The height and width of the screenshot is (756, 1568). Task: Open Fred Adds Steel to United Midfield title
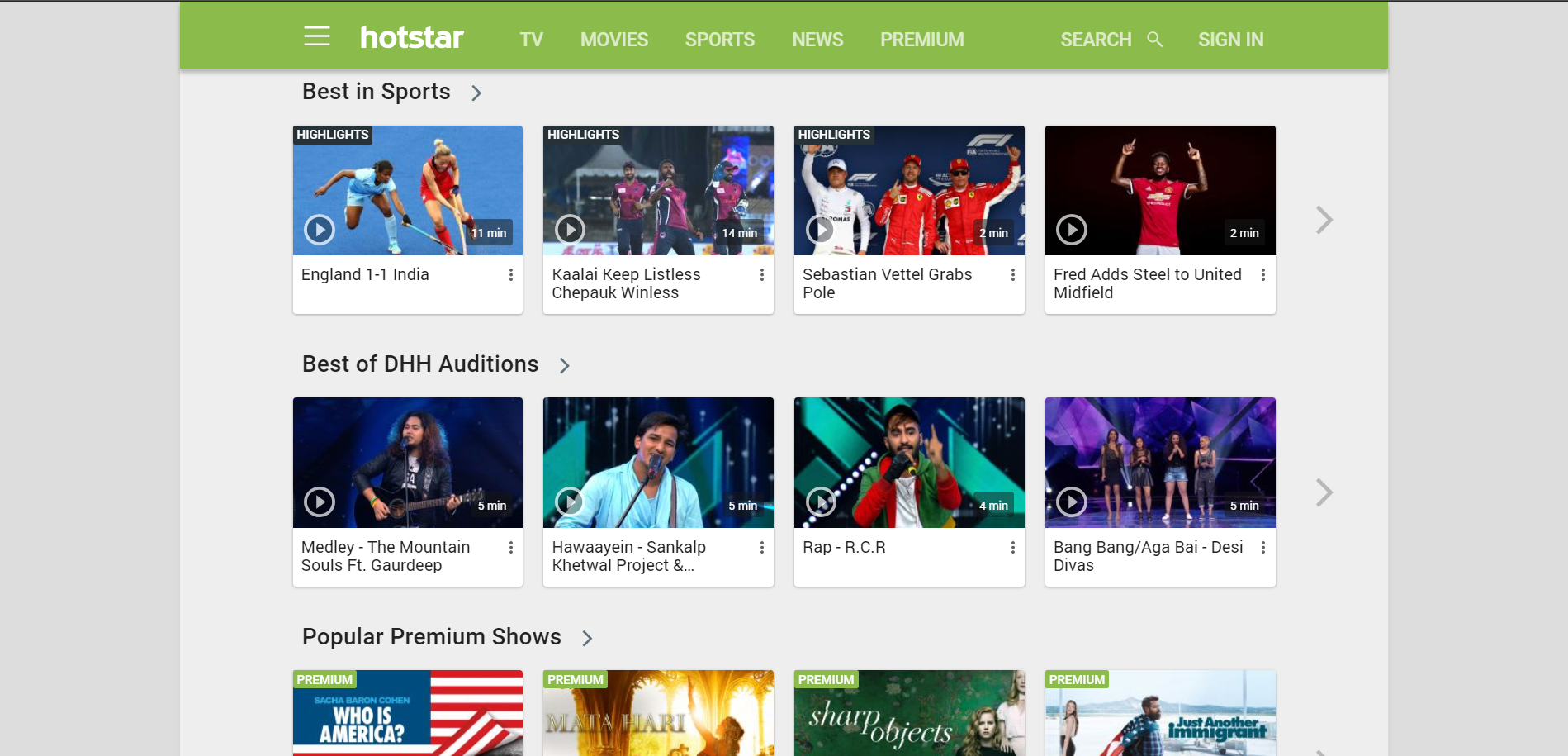pyautogui.click(x=1148, y=283)
